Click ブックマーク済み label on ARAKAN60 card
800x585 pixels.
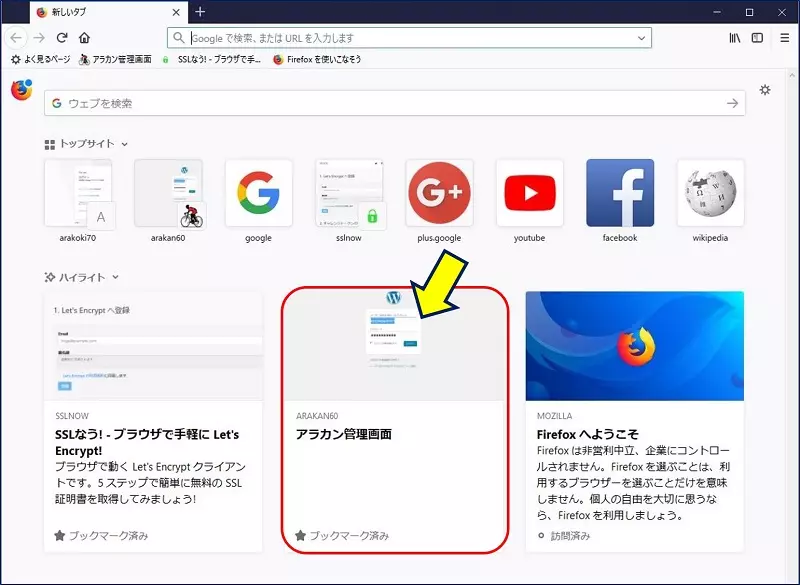pos(349,536)
